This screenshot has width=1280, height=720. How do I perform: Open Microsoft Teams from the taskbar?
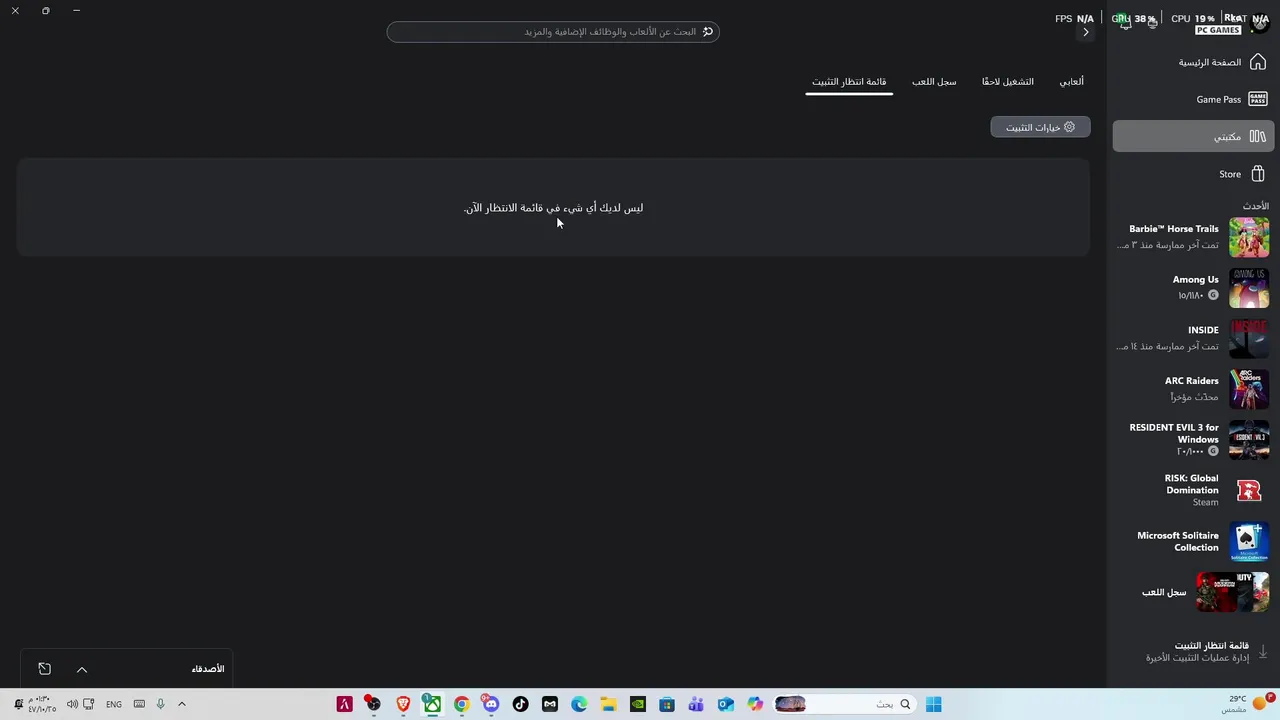(696, 704)
